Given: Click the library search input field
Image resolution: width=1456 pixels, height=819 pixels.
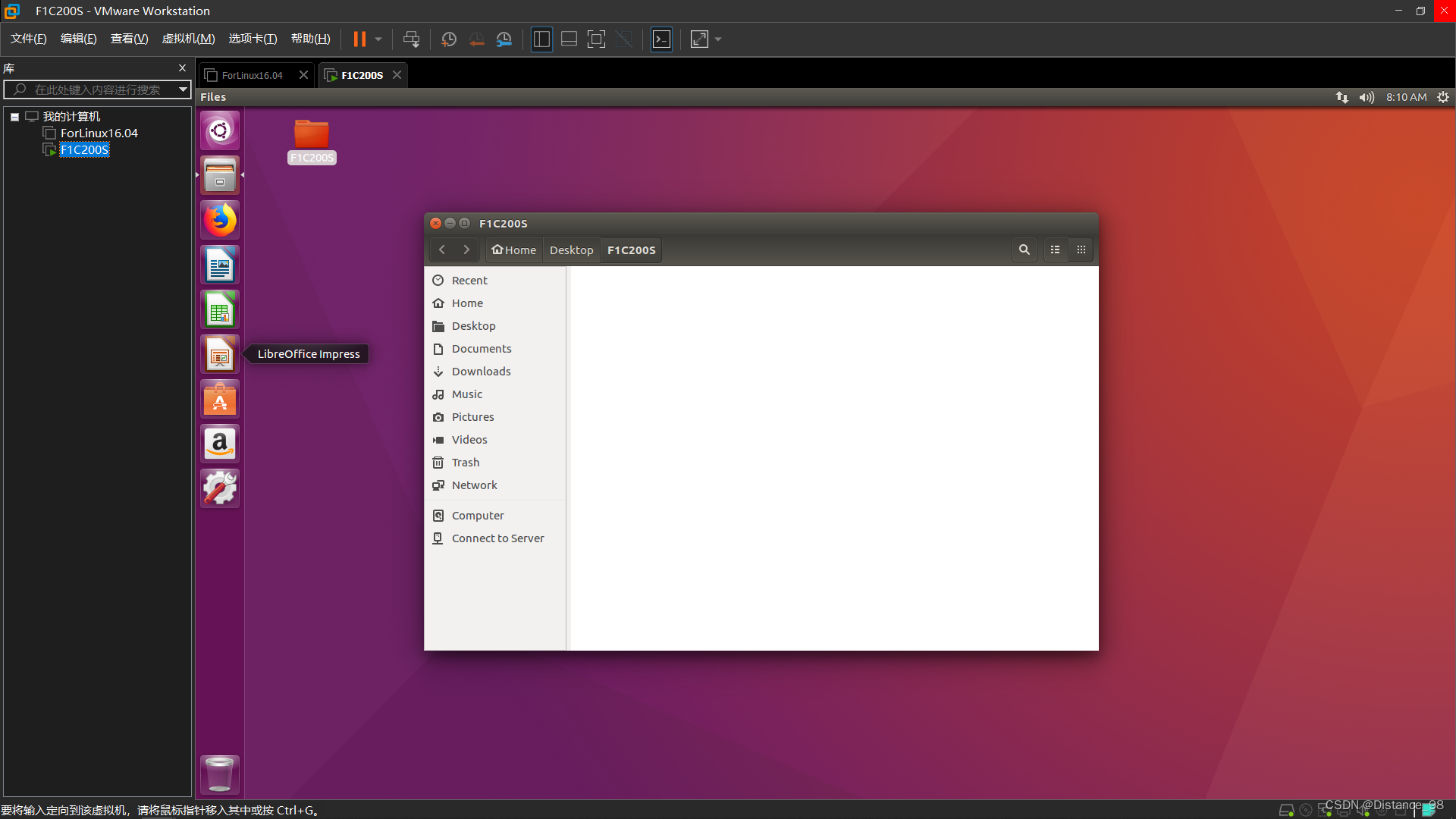Looking at the screenshot, I should pyautogui.click(x=97, y=89).
